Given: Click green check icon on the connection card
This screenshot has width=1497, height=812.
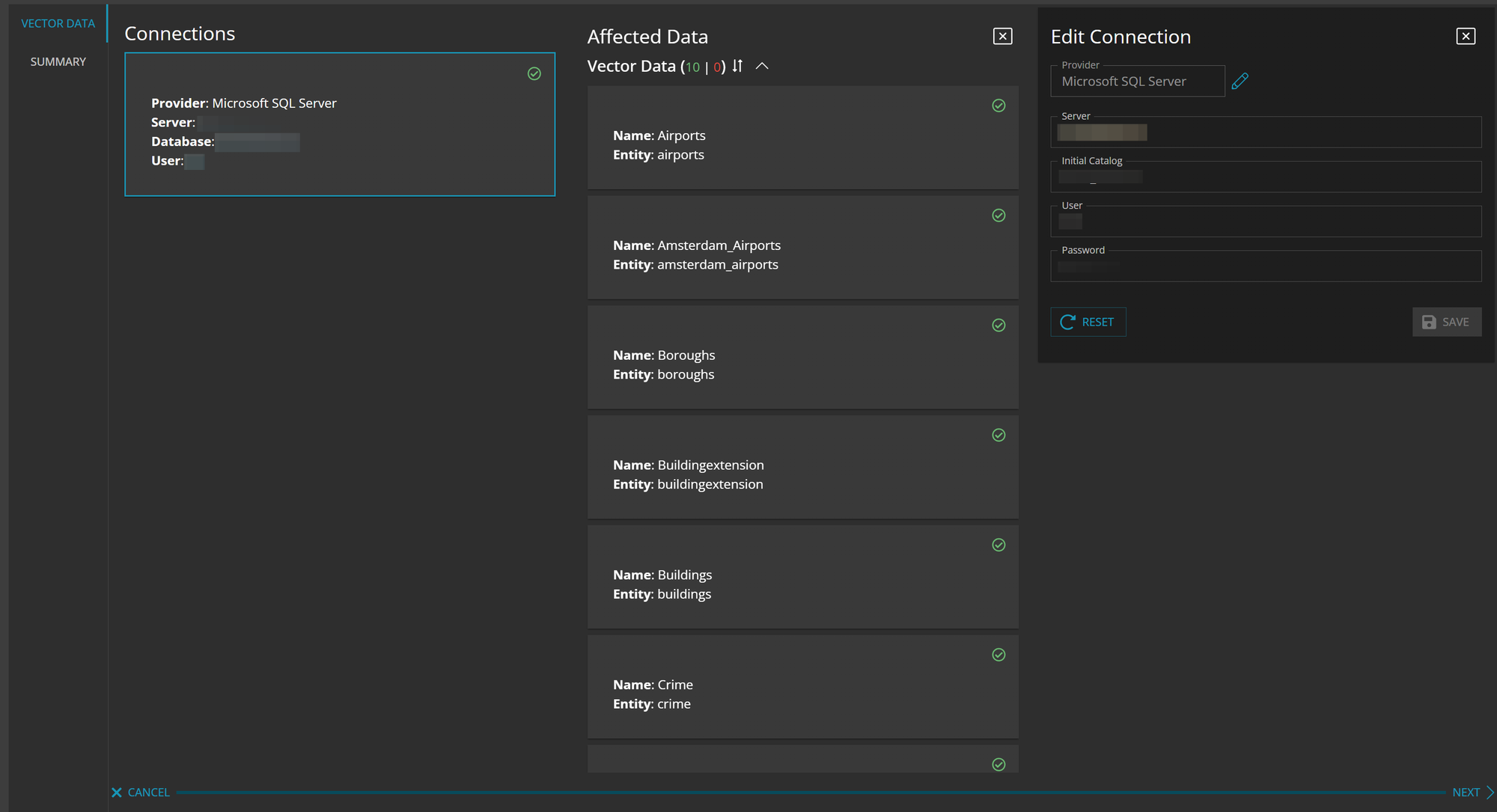Looking at the screenshot, I should (534, 73).
